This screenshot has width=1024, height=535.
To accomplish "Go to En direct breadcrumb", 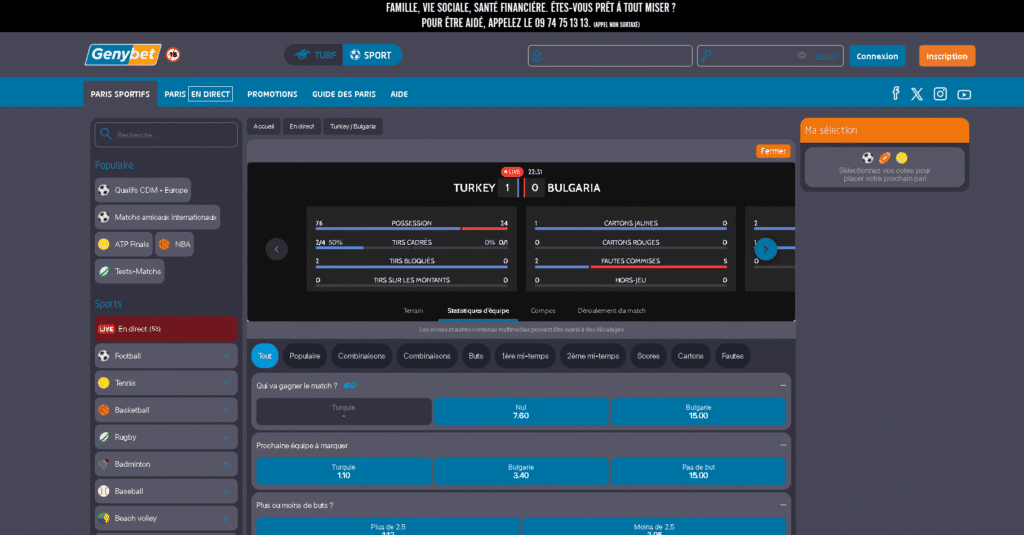I will click(x=302, y=127).
